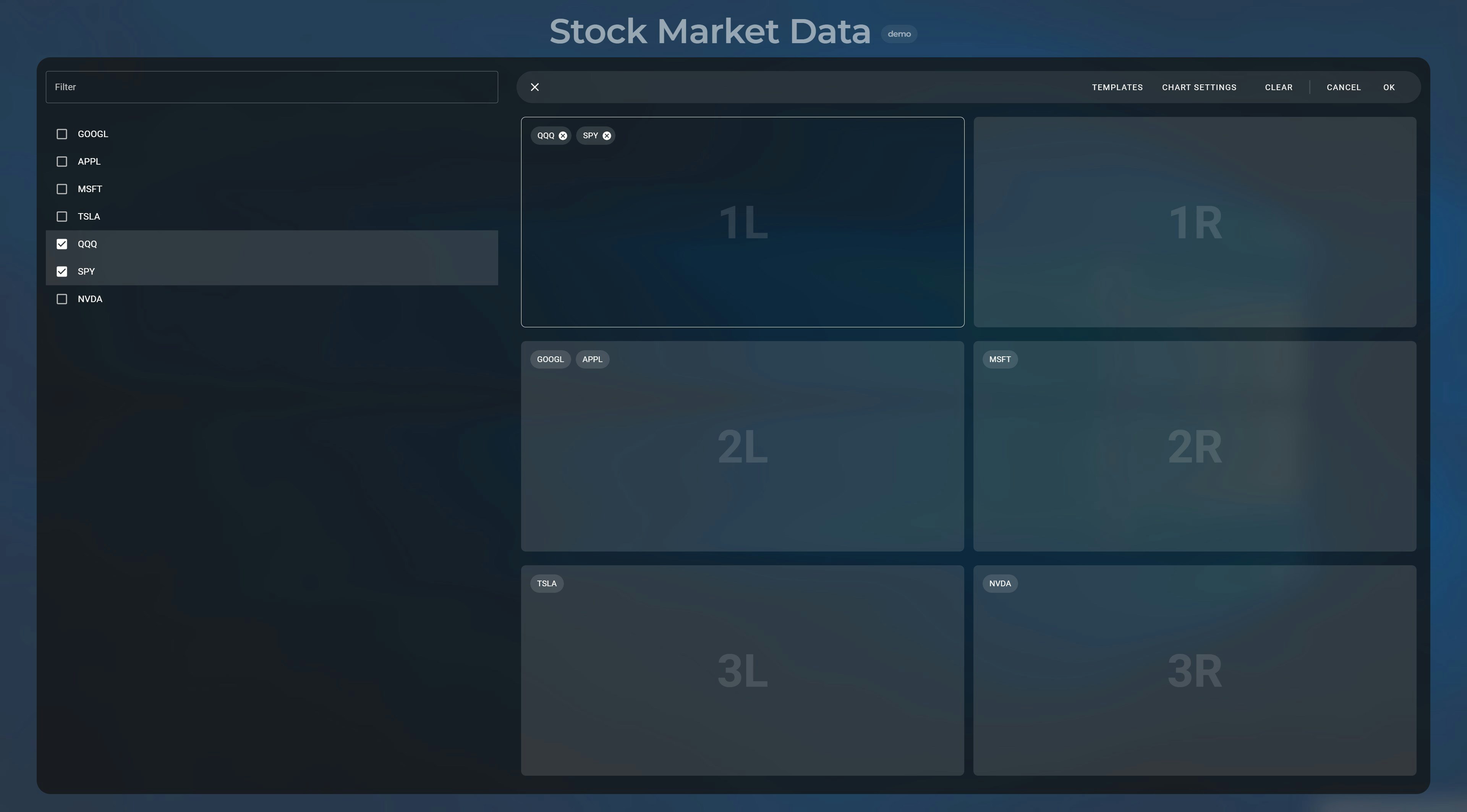The image size is (1467, 812).
Task: Uncheck the QQQ checkbox
Action: click(62, 244)
